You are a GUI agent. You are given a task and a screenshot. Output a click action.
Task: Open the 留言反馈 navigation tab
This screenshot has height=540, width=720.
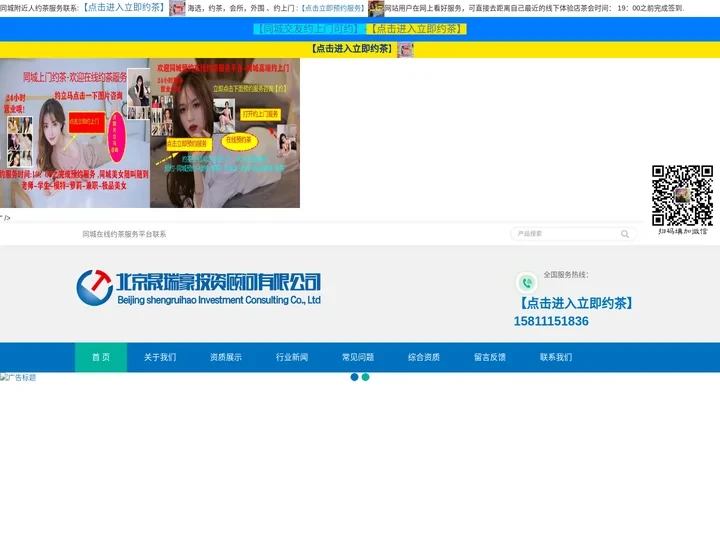tap(490, 357)
